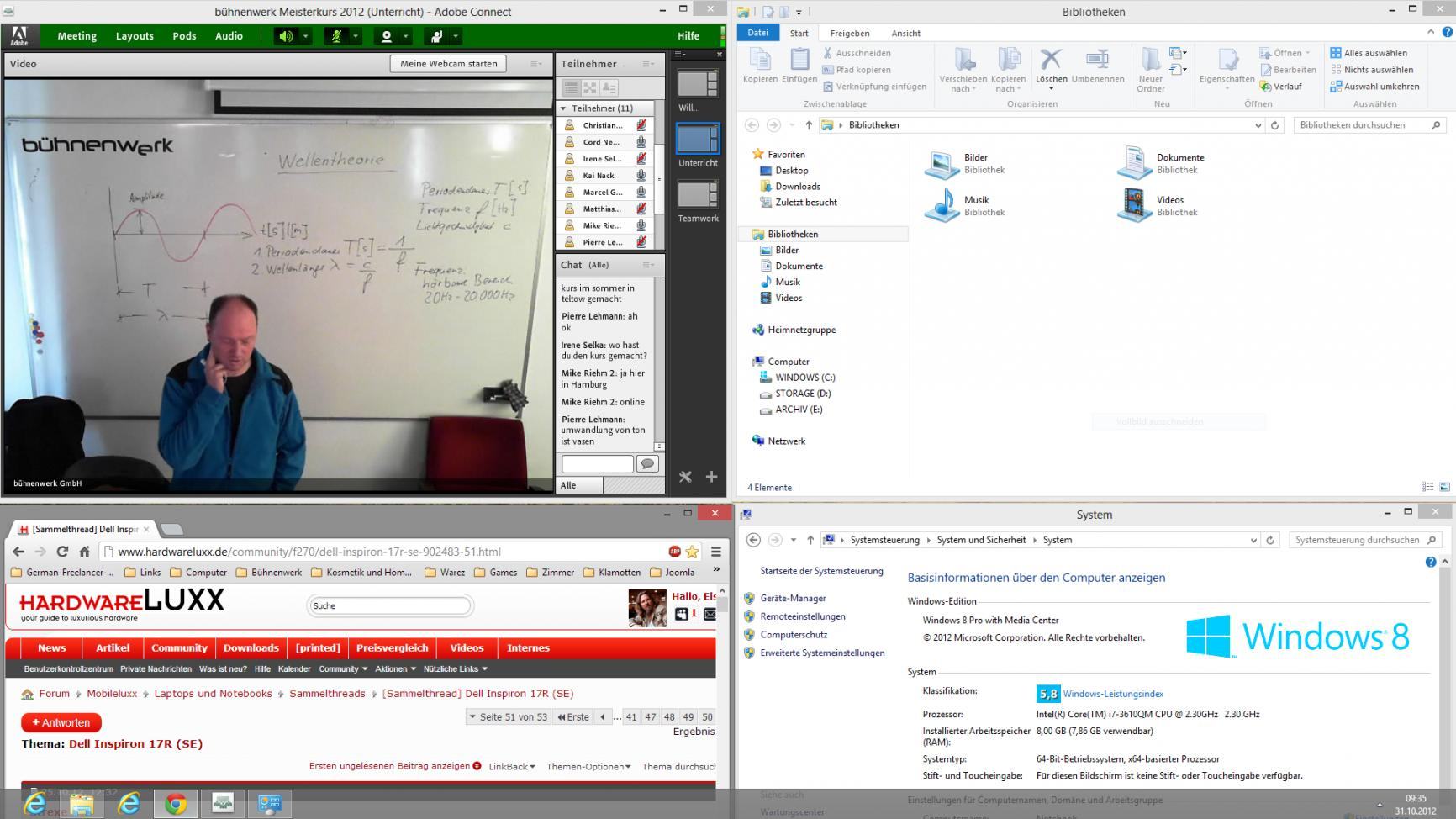Click the add layout plus icon
1456x819 pixels.
[711, 477]
